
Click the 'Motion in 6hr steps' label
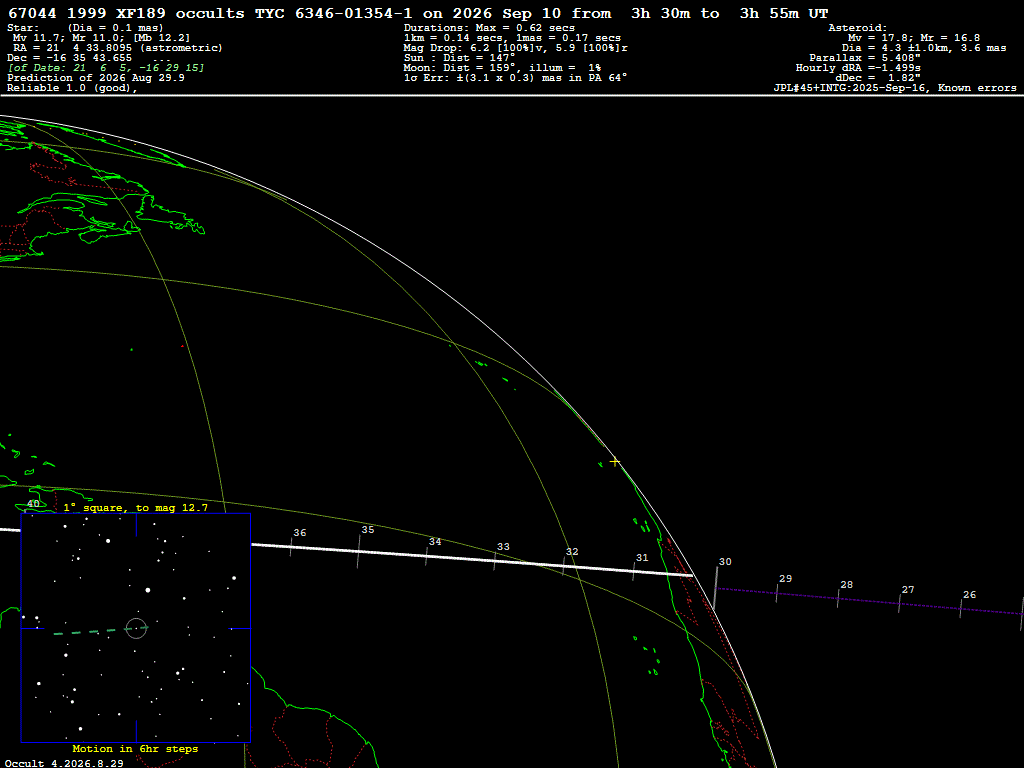click(x=135, y=748)
